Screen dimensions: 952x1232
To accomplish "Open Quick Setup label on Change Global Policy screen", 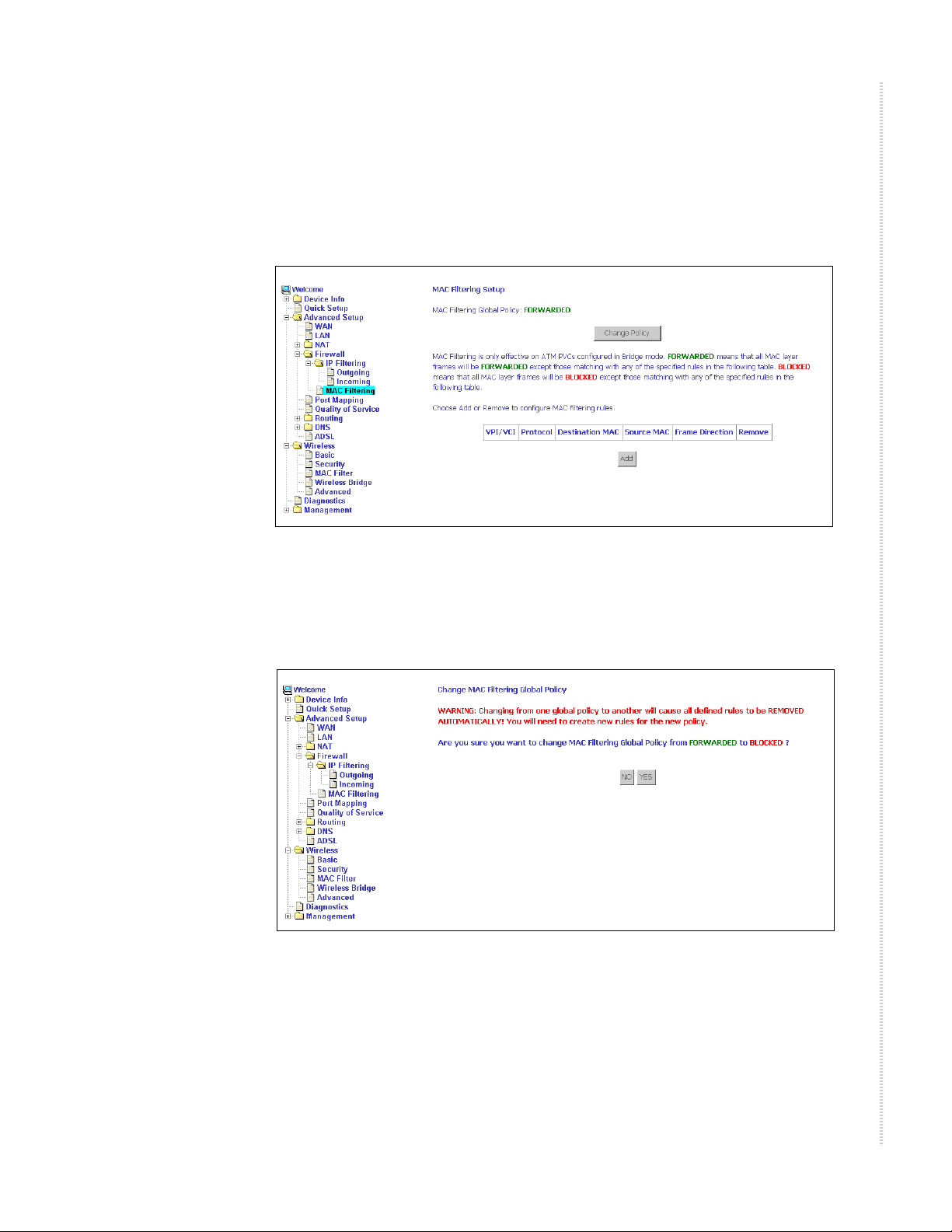I will tap(328, 709).
